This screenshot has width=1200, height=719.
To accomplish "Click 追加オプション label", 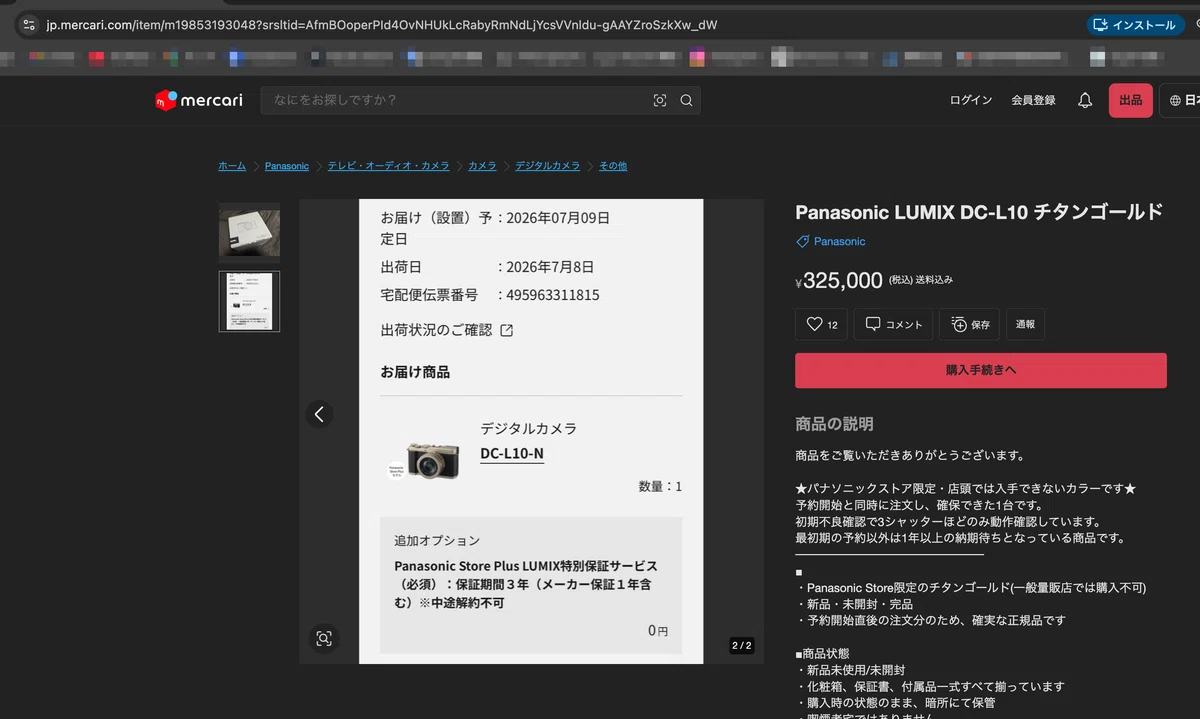I will click(437, 540).
